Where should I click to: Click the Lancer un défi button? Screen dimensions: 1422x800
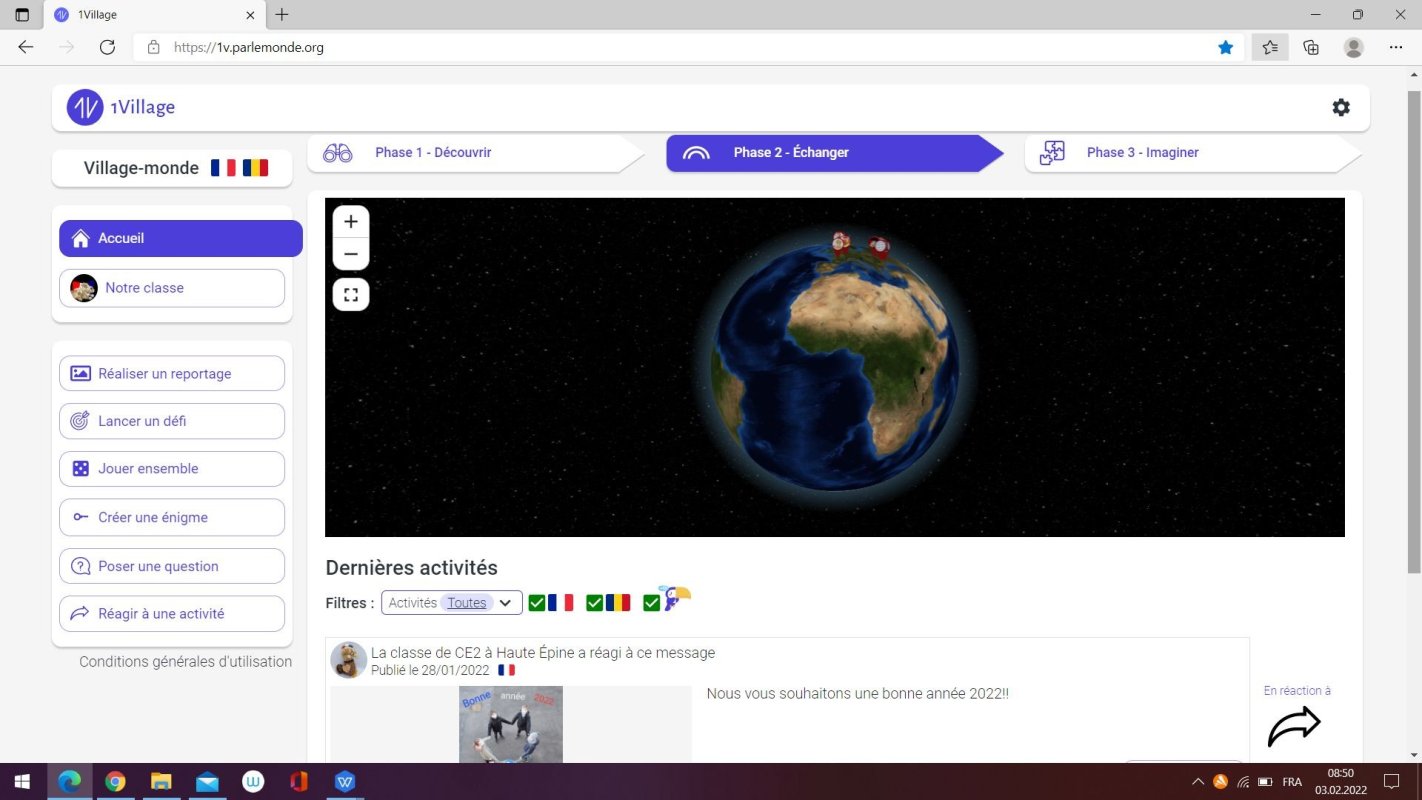[x=172, y=421]
